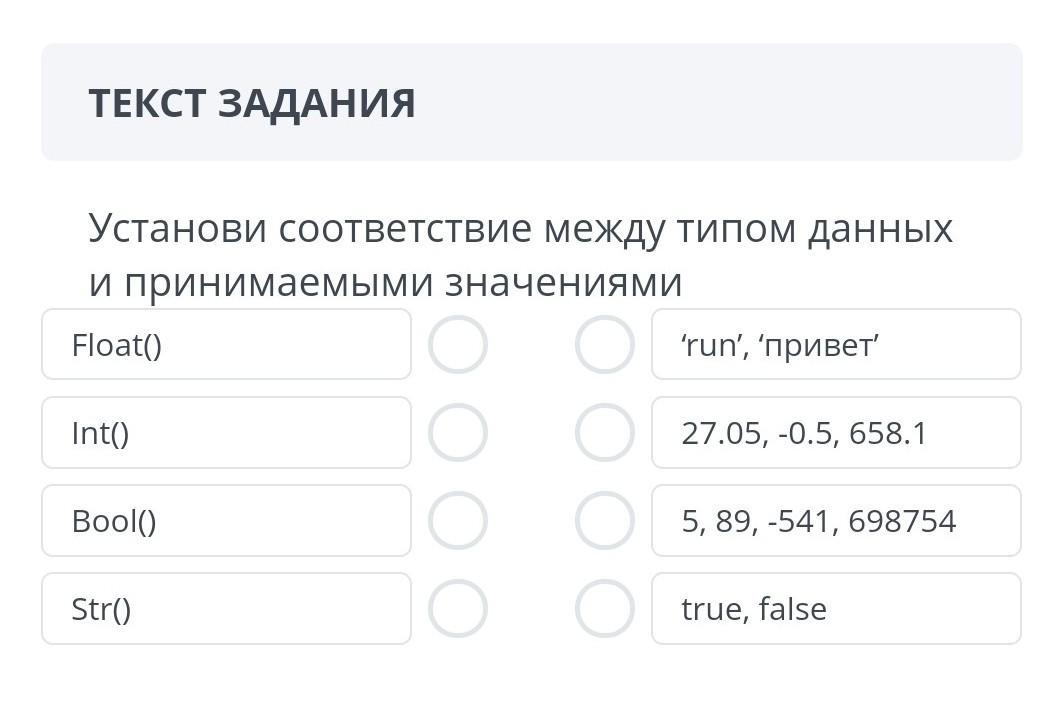The height and width of the screenshot is (721, 1041).
Task: Click the 27.05, -0.5, 658.1 values box
Action: (836, 433)
